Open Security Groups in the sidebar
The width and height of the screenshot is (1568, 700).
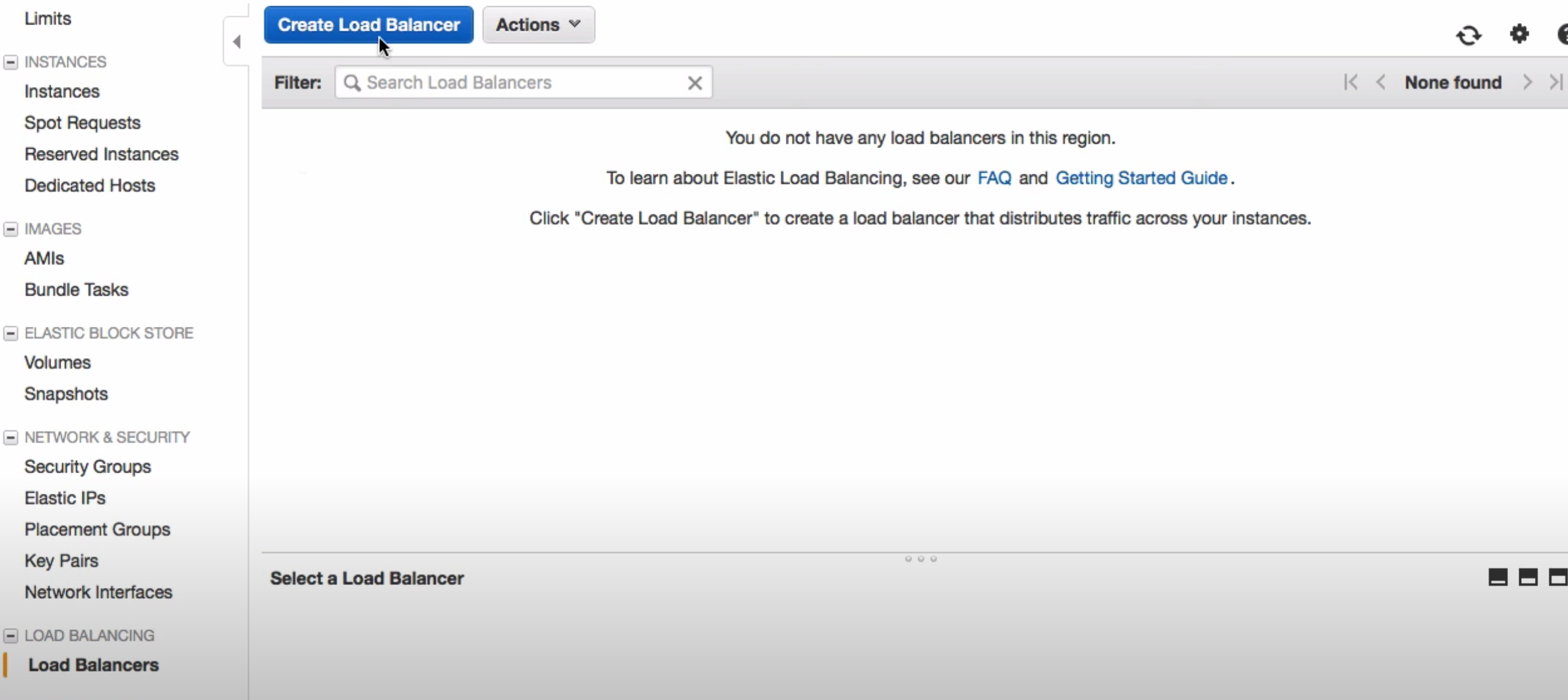tap(87, 467)
